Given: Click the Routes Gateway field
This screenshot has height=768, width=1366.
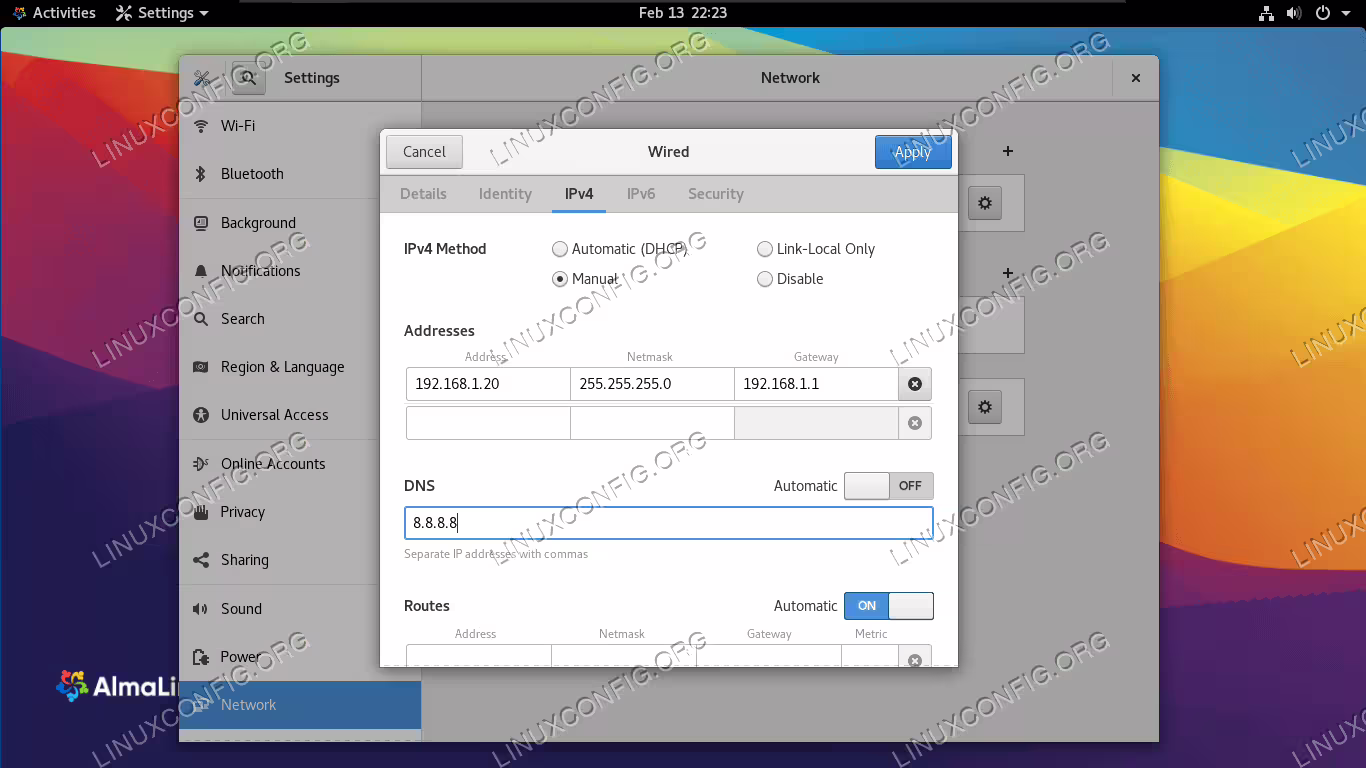Looking at the screenshot, I should tap(769, 657).
